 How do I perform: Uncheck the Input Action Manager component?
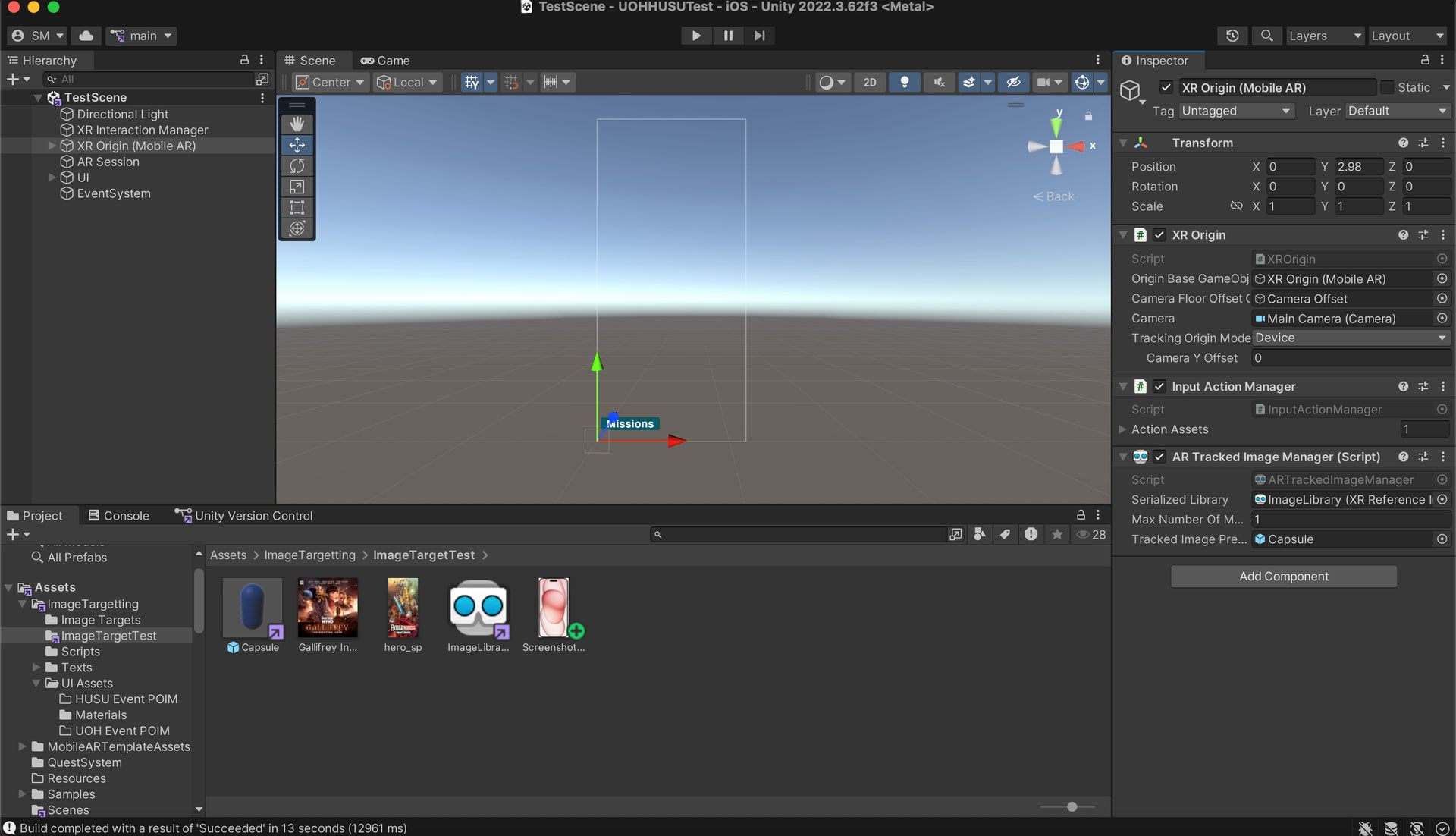pyautogui.click(x=1159, y=386)
